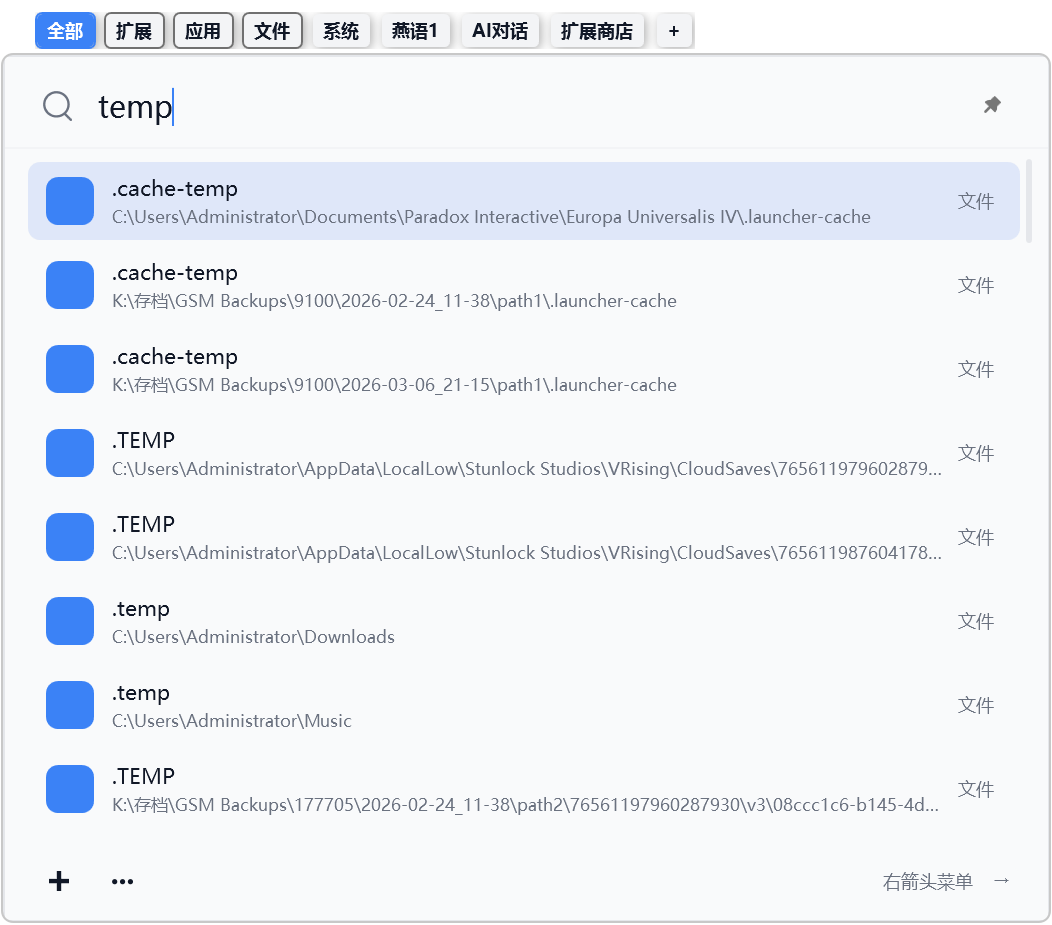1052x925 pixels.
Task: Open .cache-temp in Europa Universalis IV launcher-cache
Action: [x=523, y=201]
